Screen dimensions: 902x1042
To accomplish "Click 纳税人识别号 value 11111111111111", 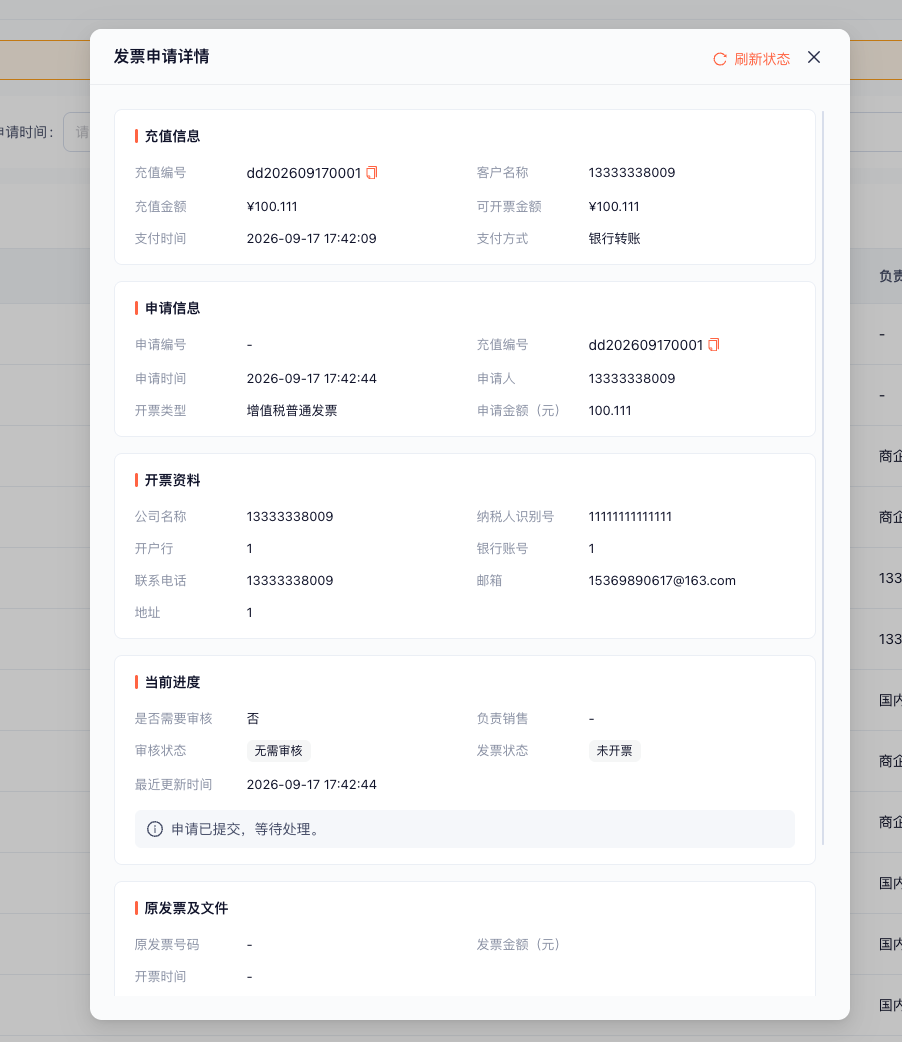I will pos(630,516).
